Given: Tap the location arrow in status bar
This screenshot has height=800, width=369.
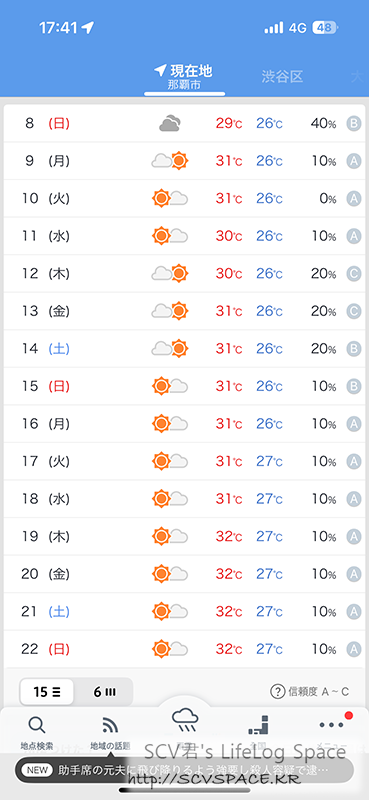Looking at the screenshot, I should pyautogui.click(x=88, y=28).
